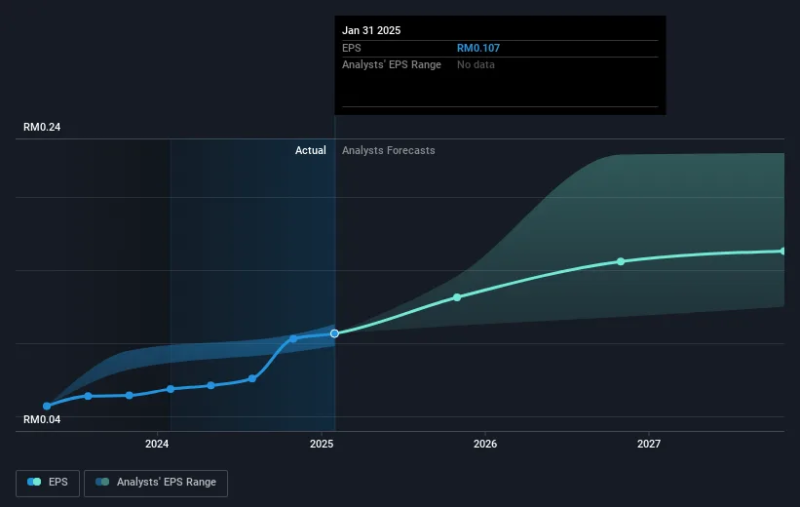Viewport: 800px width, 507px height.
Task: Select the forecast data point before 2027
Action: tap(620, 261)
